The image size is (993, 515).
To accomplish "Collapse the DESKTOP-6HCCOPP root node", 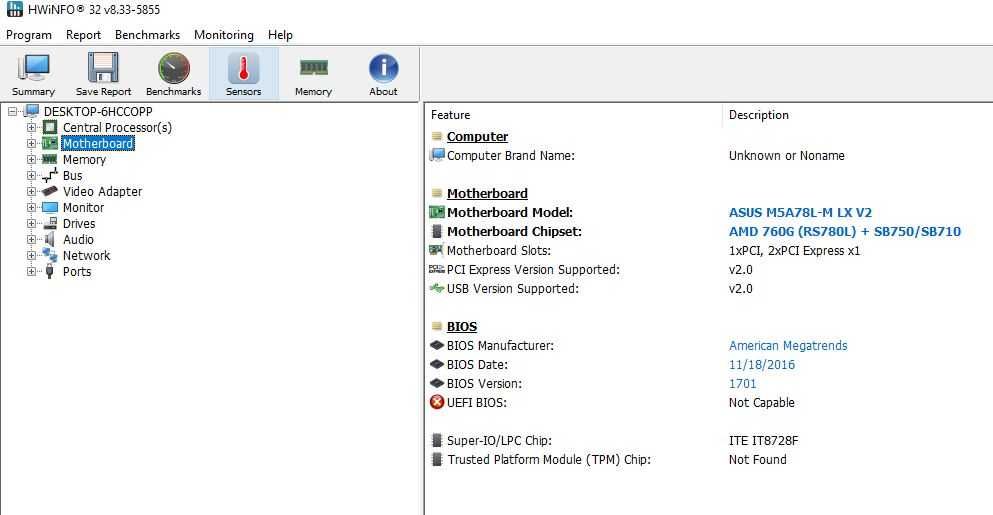I will [x=12, y=111].
